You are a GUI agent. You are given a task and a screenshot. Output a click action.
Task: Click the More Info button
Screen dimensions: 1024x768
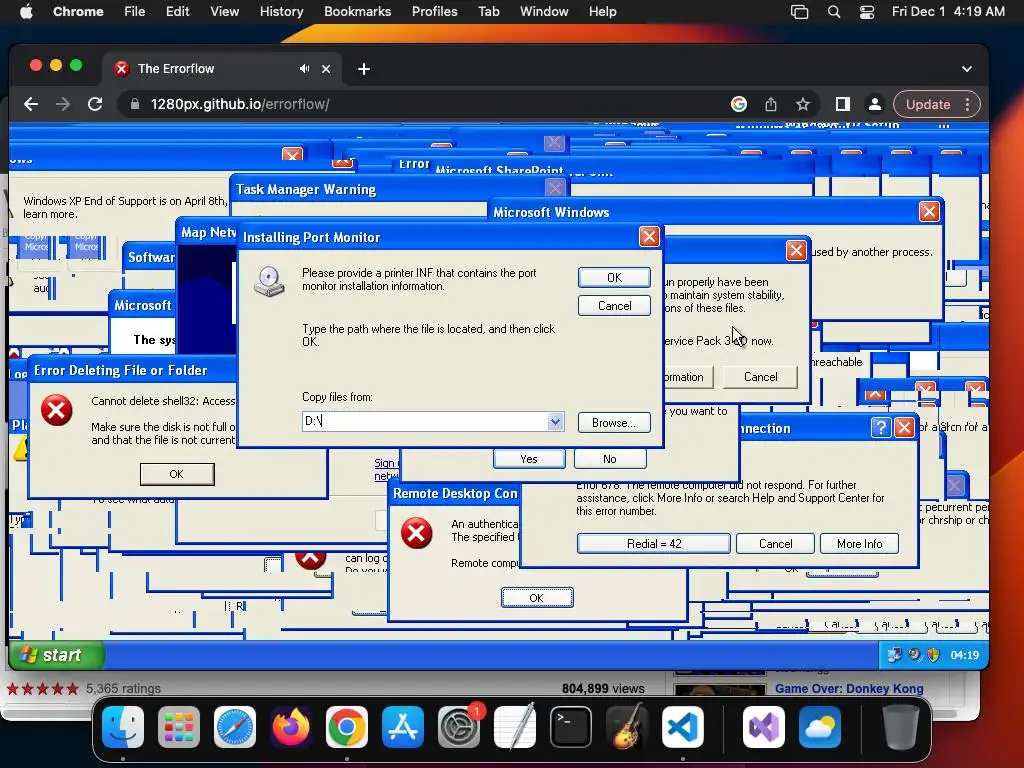859,543
